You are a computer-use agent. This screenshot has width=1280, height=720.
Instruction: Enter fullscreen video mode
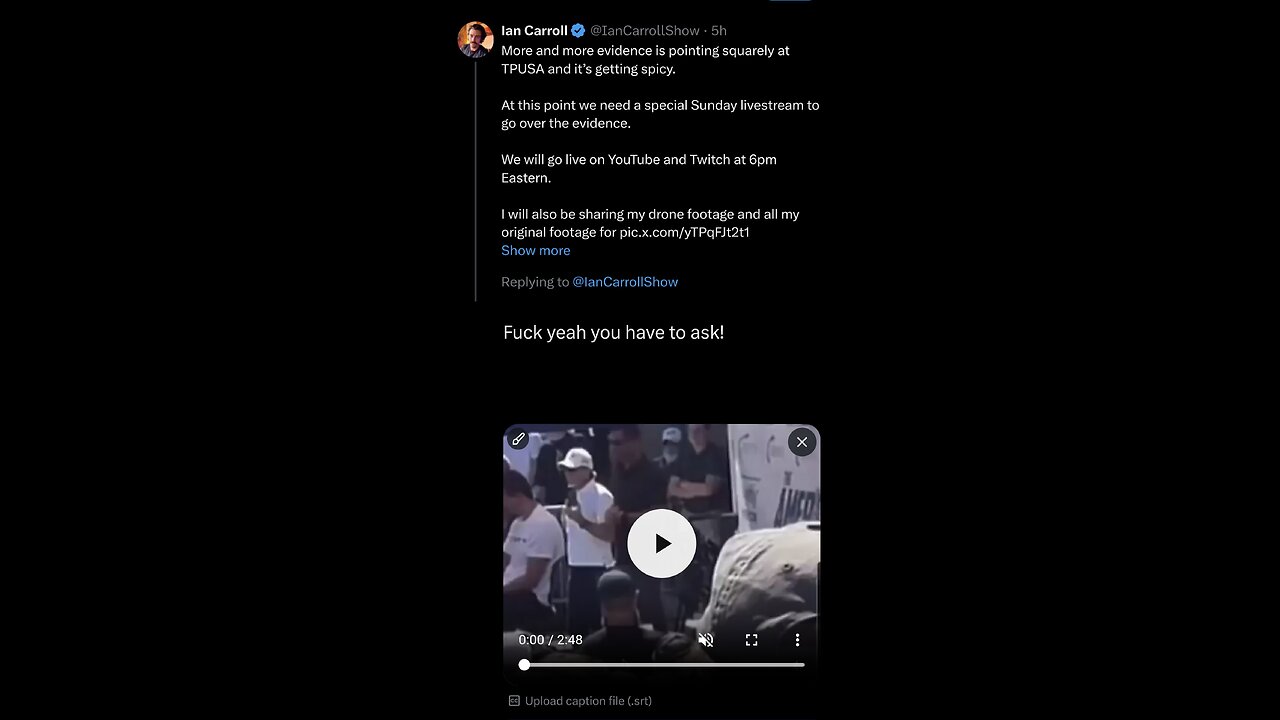click(751, 640)
